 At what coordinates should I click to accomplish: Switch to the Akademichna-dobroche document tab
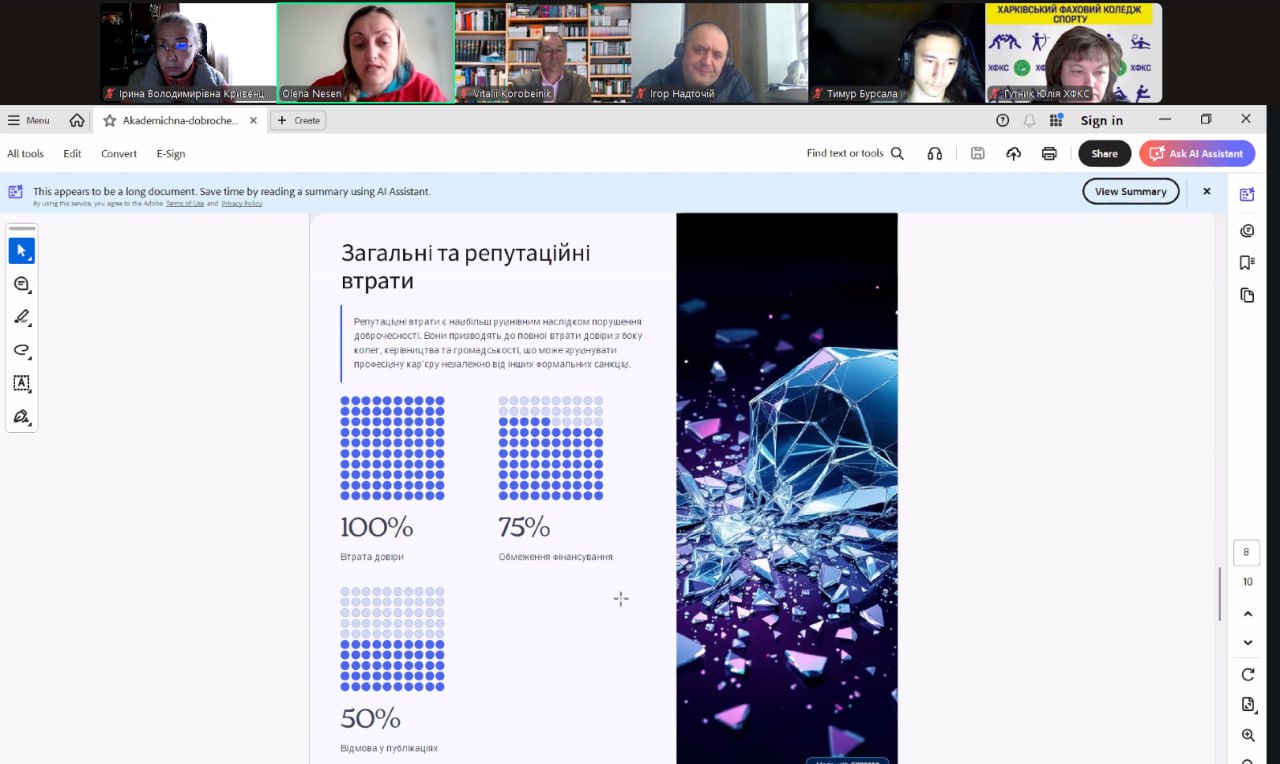[180, 120]
